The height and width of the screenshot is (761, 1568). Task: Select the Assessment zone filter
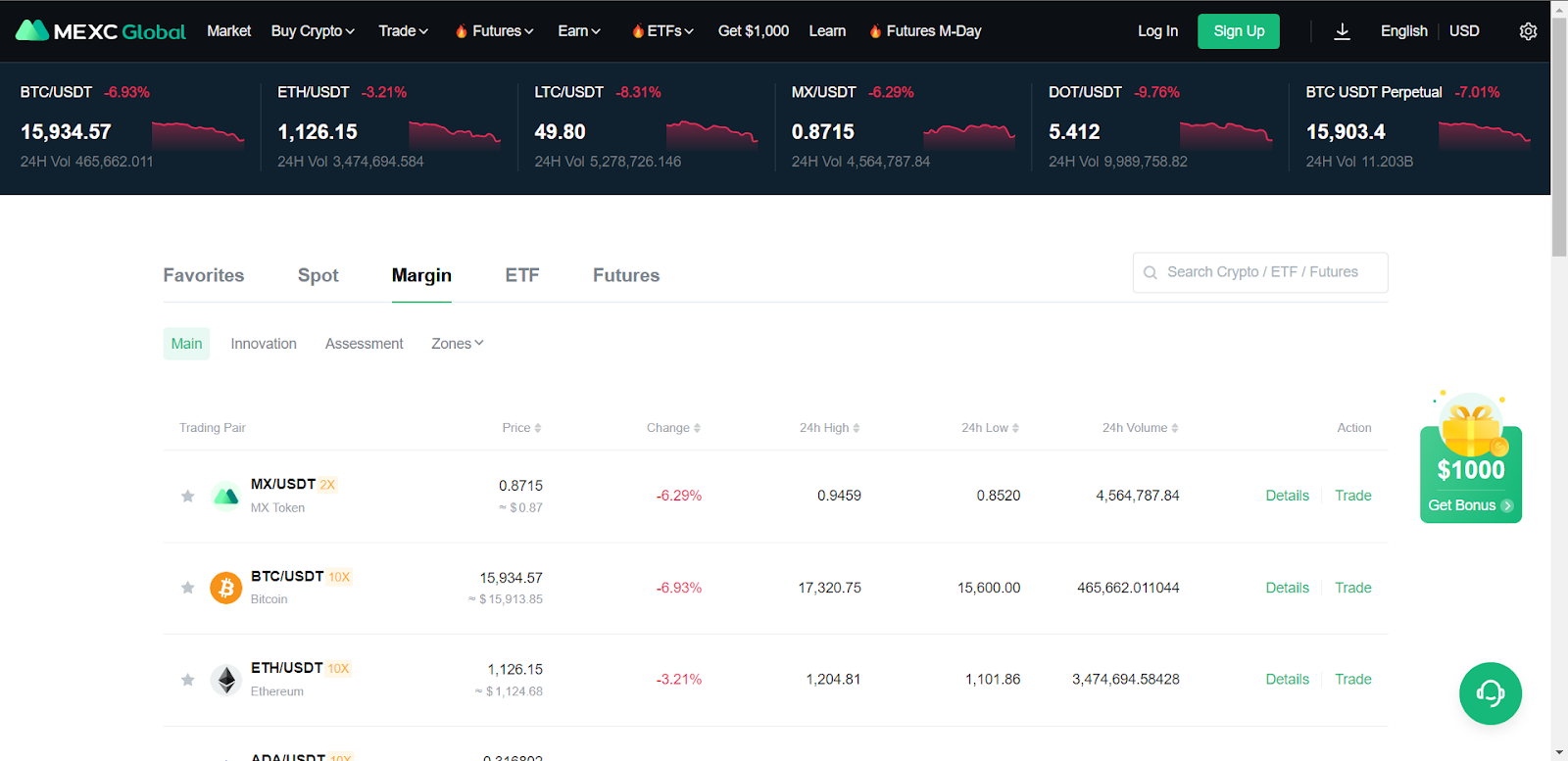(365, 344)
